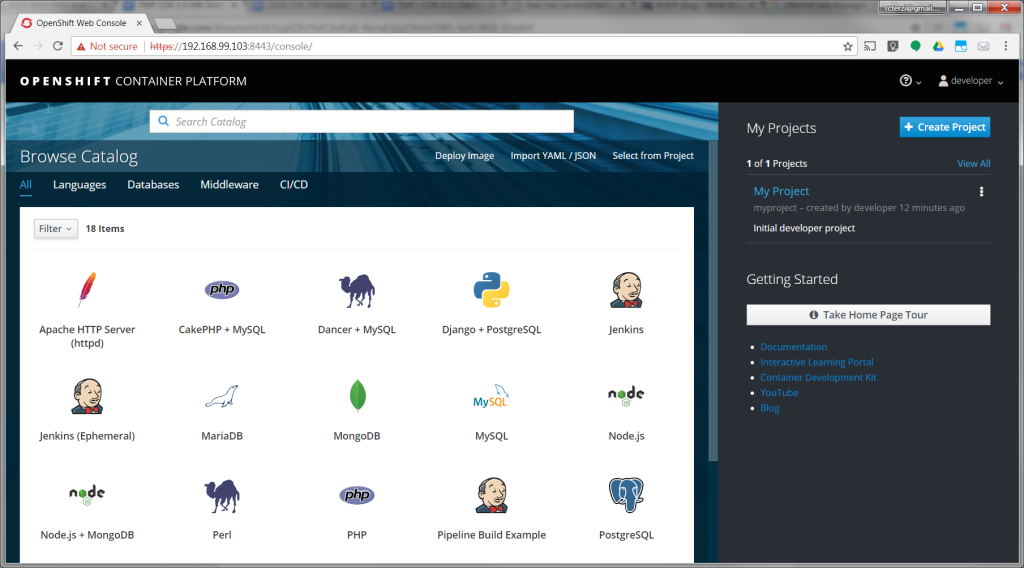The height and width of the screenshot is (568, 1024).
Task: Open the developer user menu
Action: pyautogui.click(x=970, y=81)
